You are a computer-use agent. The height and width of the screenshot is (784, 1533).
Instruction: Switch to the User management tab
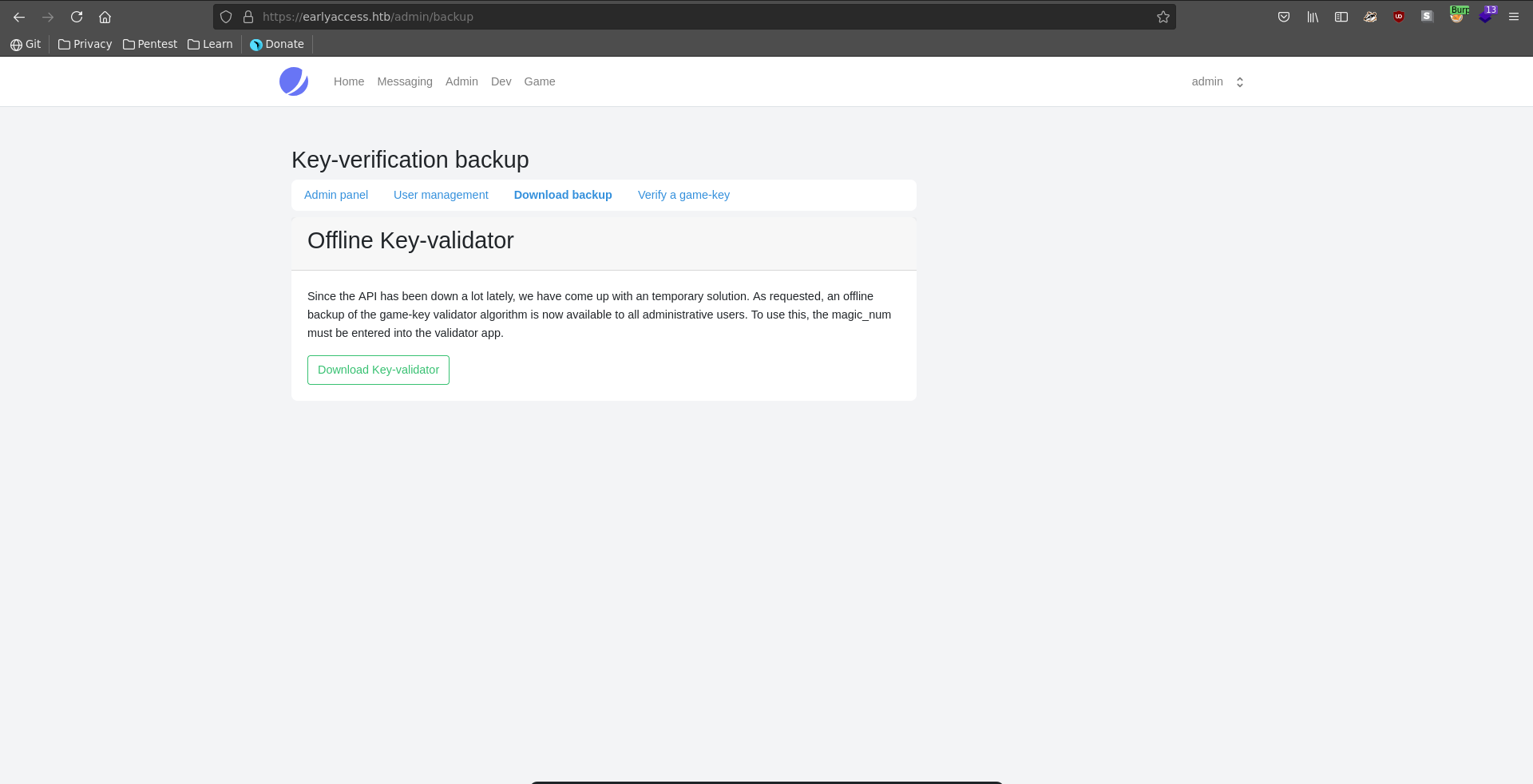coord(441,195)
